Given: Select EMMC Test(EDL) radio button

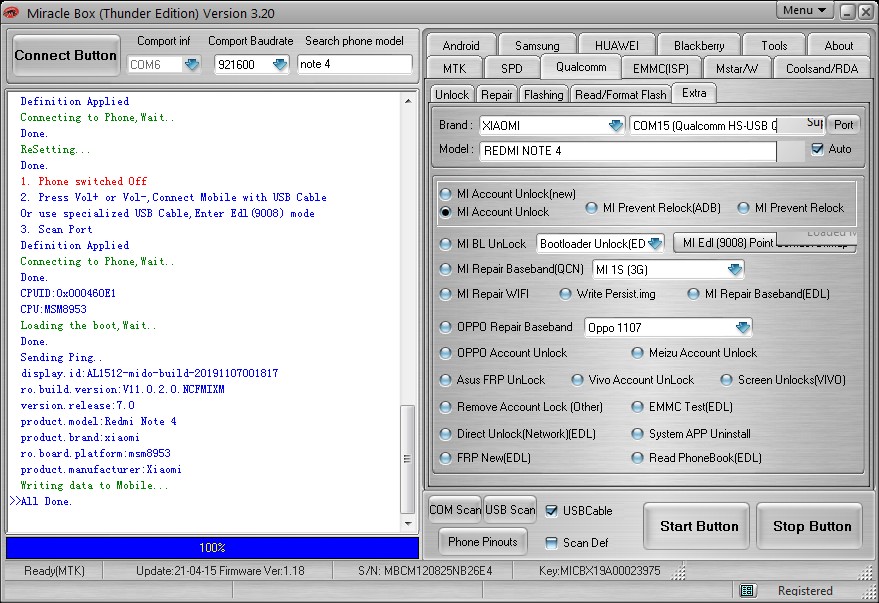Looking at the screenshot, I should (x=637, y=407).
